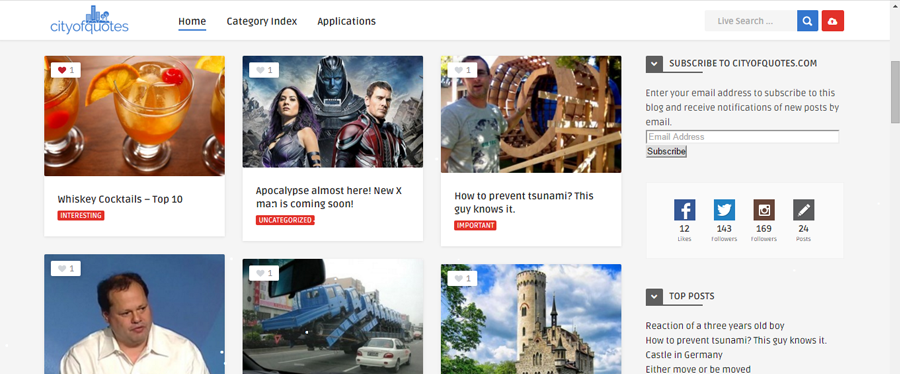Screen dimensions: 900x374
Task: Open the IMPORTANT category tag
Action: point(475,225)
